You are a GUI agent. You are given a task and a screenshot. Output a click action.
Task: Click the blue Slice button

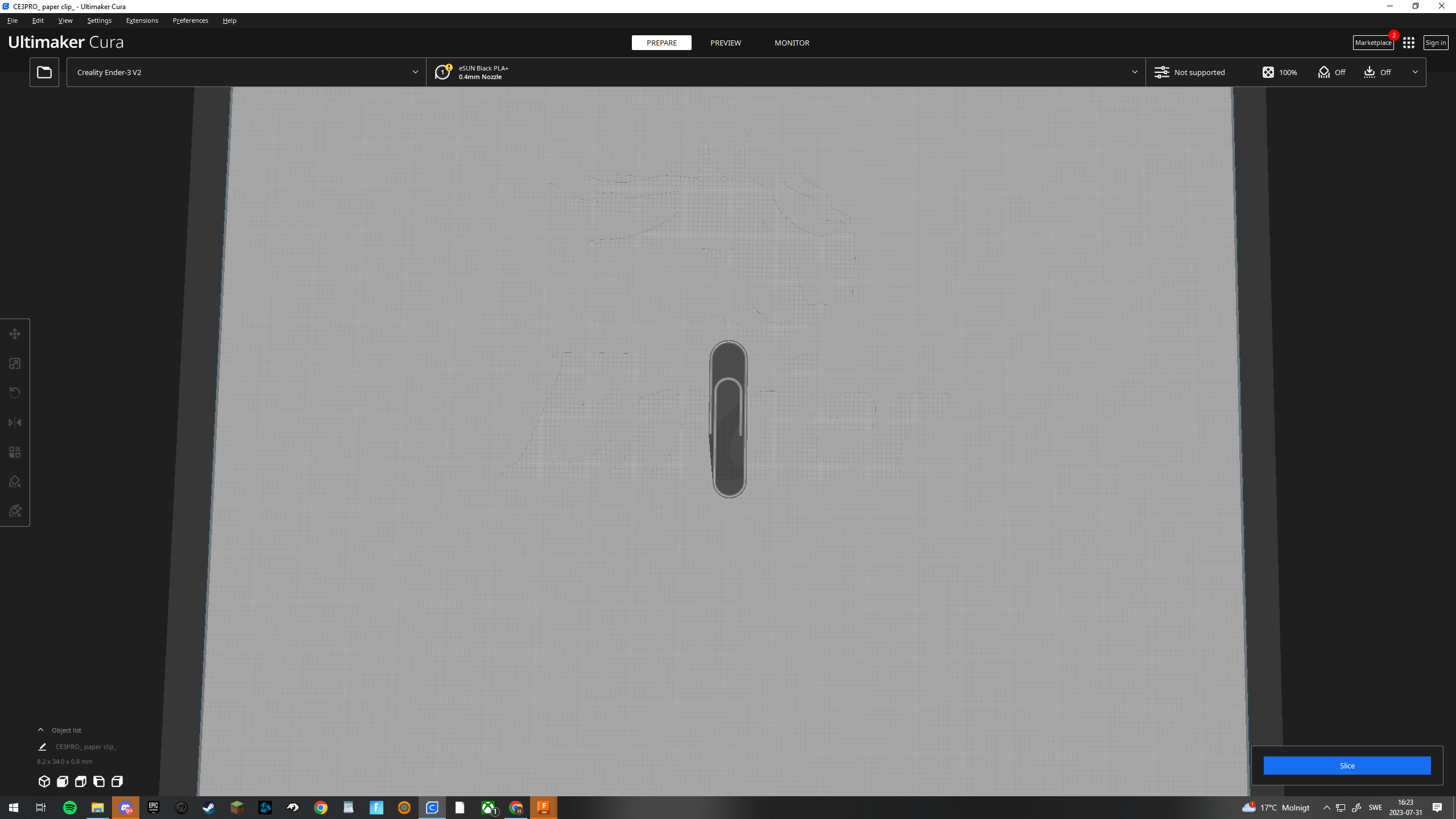[x=1347, y=766]
